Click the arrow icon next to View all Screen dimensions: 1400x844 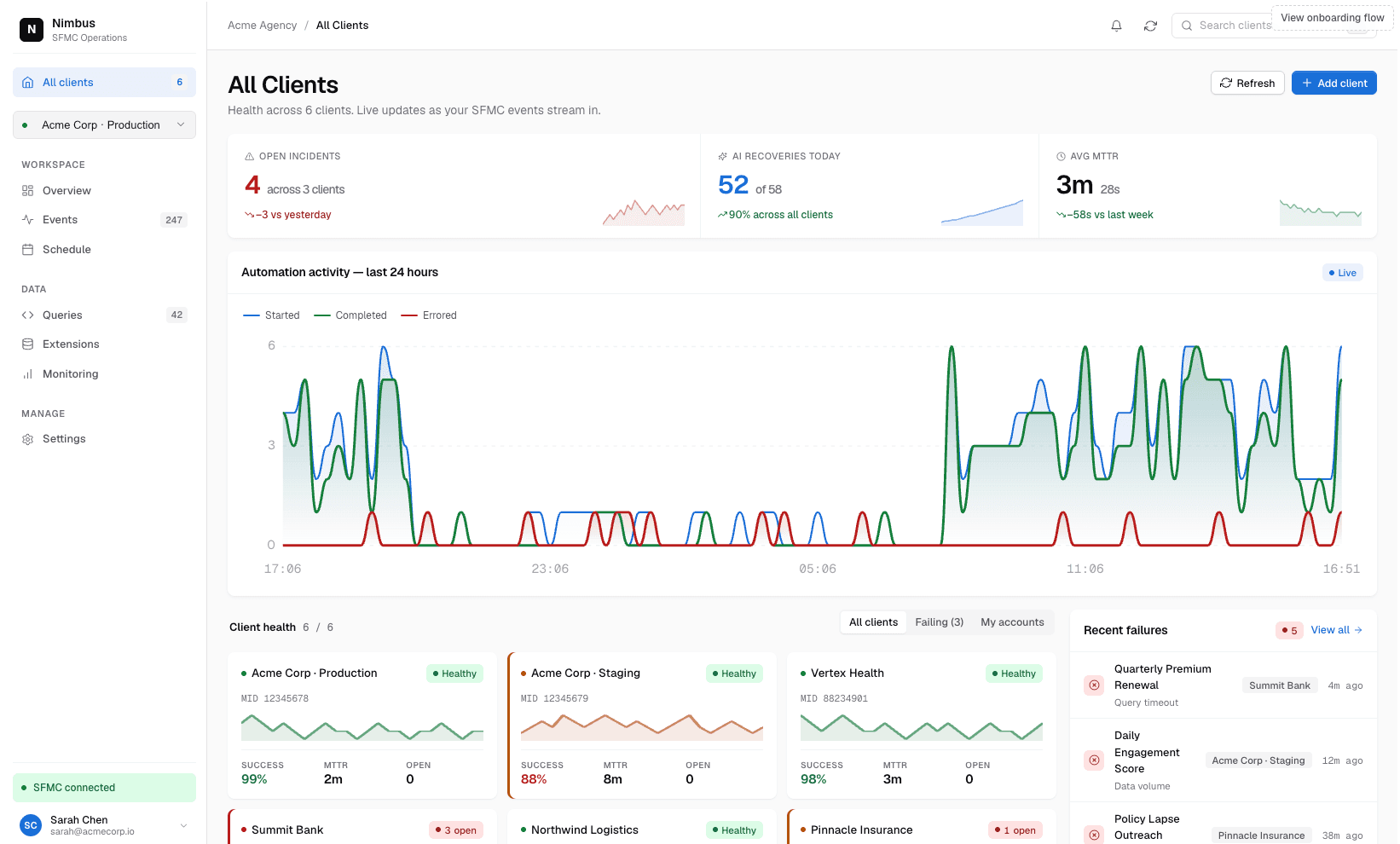(x=1358, y=630)
